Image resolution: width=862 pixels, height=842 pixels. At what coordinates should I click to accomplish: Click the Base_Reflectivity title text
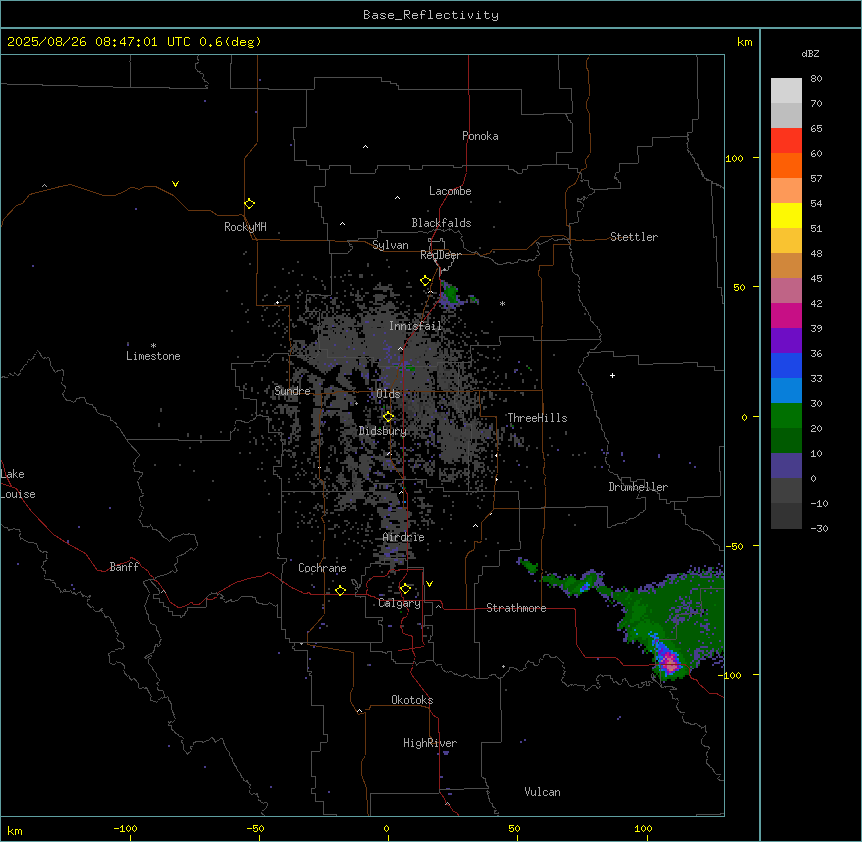pos(431,15)
